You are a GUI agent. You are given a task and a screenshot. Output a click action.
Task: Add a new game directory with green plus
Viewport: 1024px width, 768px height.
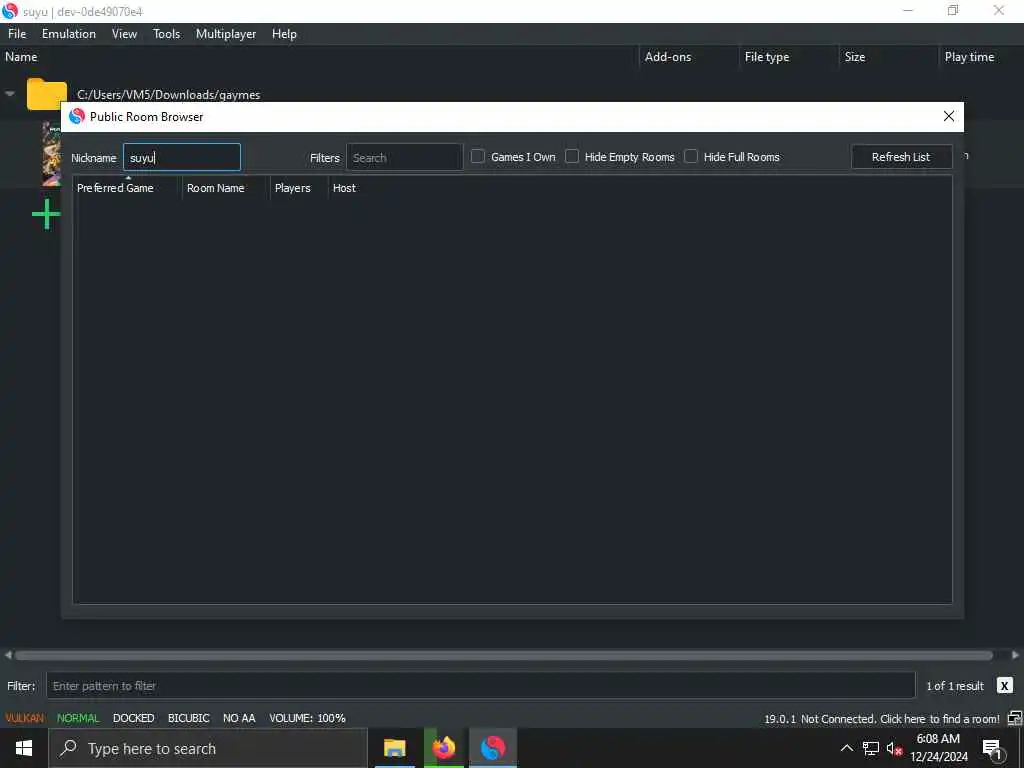46,214
